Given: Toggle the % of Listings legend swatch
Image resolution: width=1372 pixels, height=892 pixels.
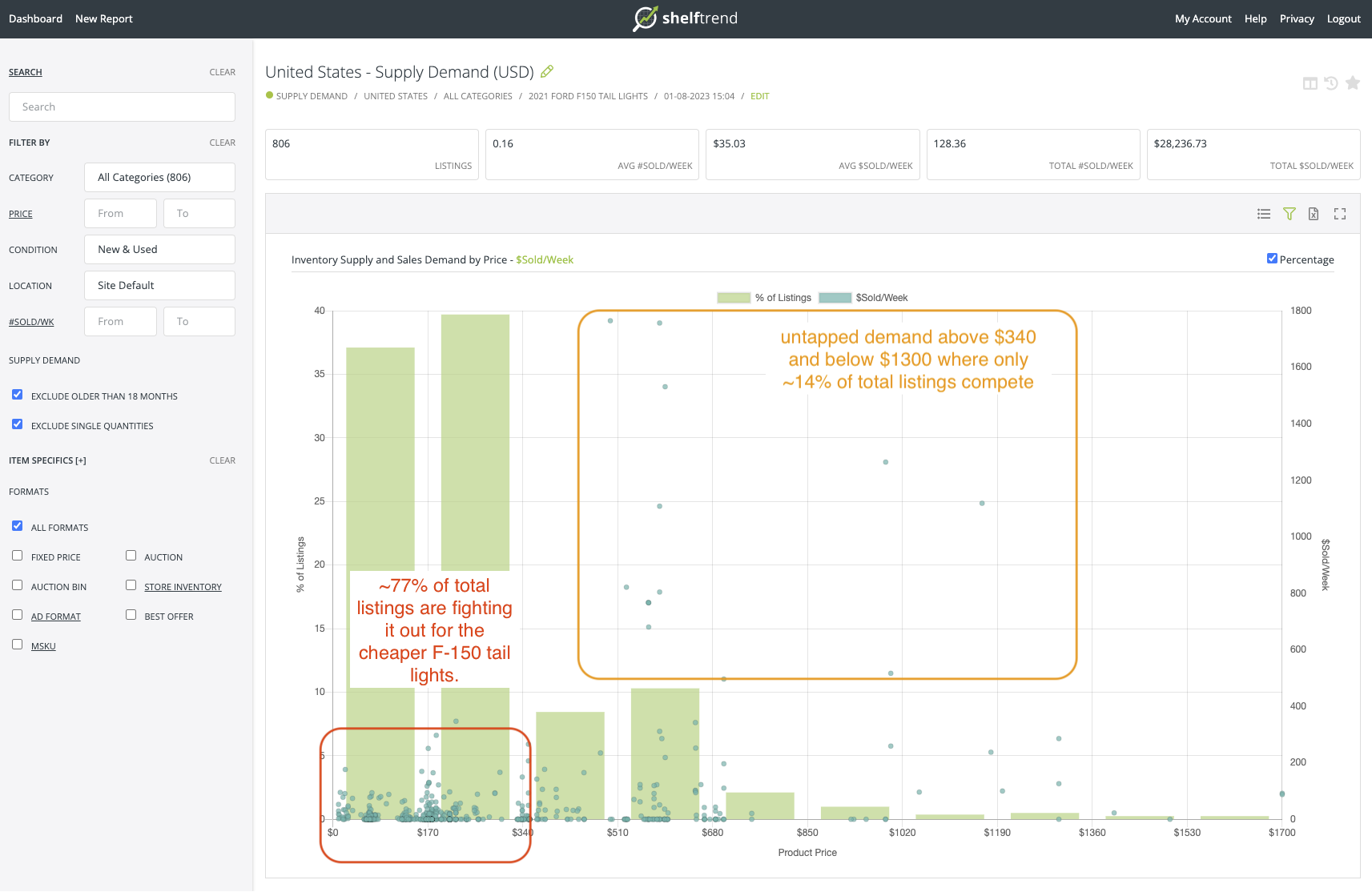Looking at the screenshot, I should 734,298.
